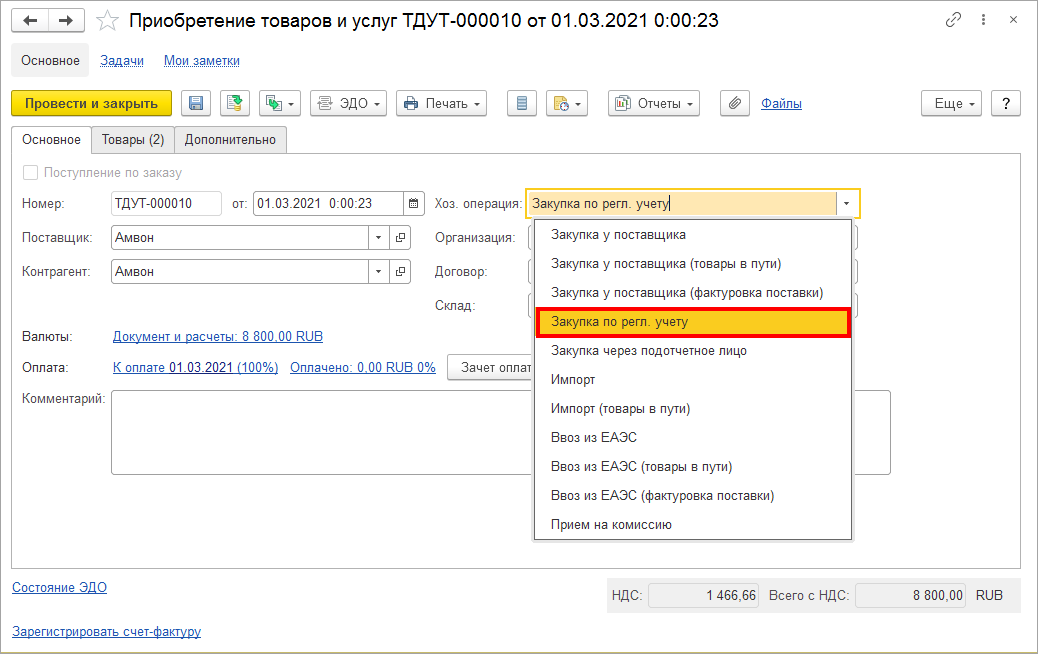This screenshot has height=654, width=1038.
Task: Open the calendar picker for date field
Action: 413,203
